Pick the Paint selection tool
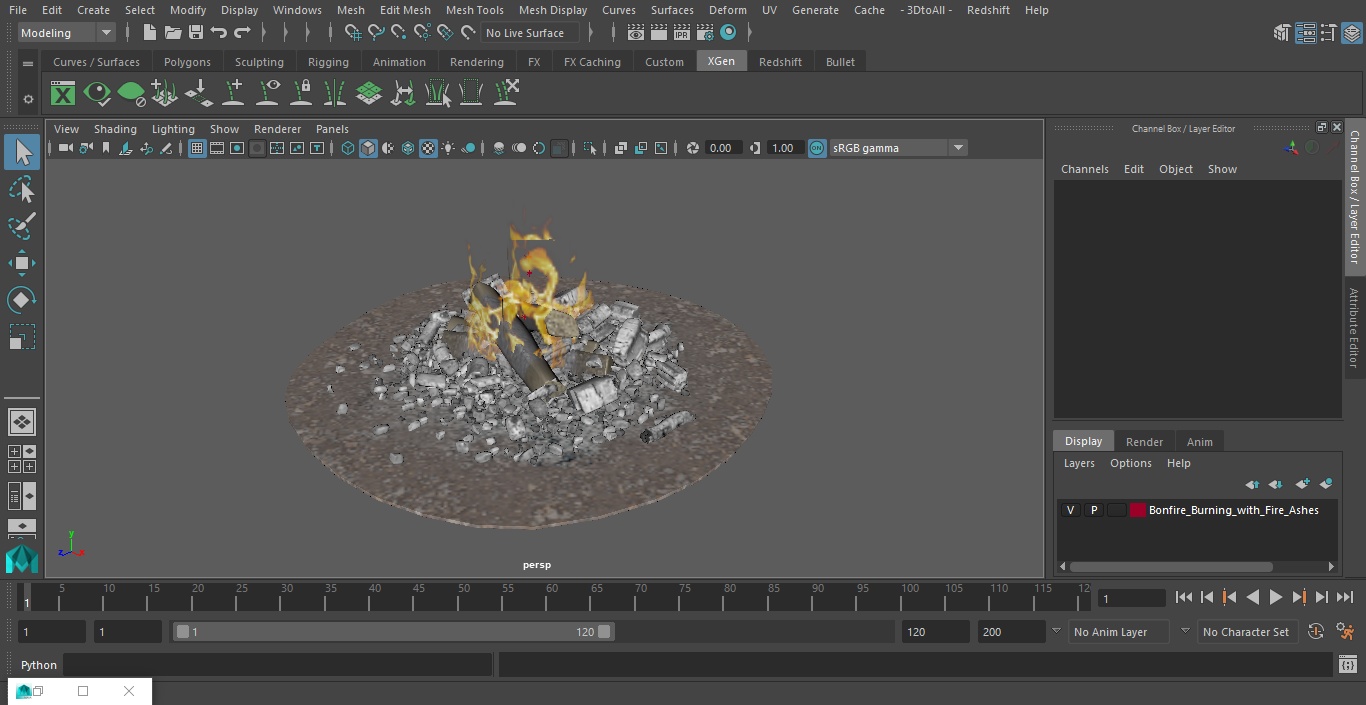This screenshot has width=1366, height=705. (21, 226)
